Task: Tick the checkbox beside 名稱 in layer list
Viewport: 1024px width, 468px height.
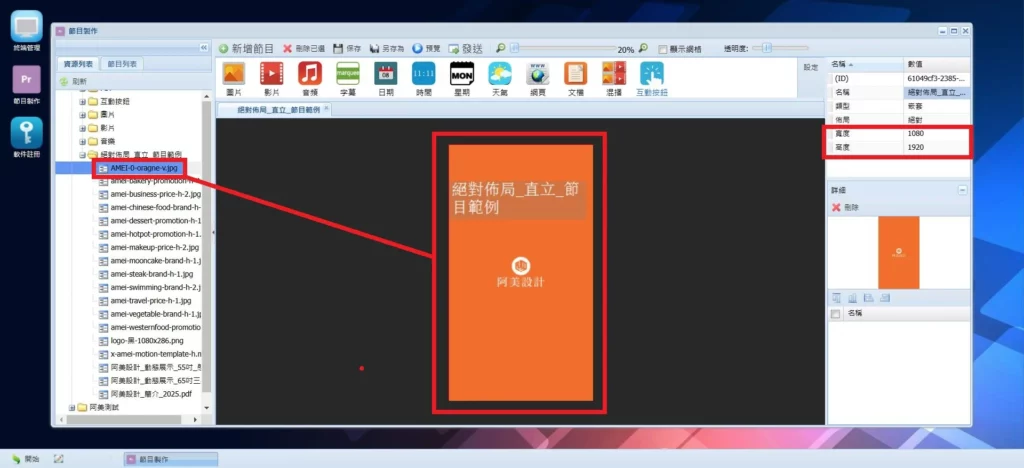Action: click(836, 314)
